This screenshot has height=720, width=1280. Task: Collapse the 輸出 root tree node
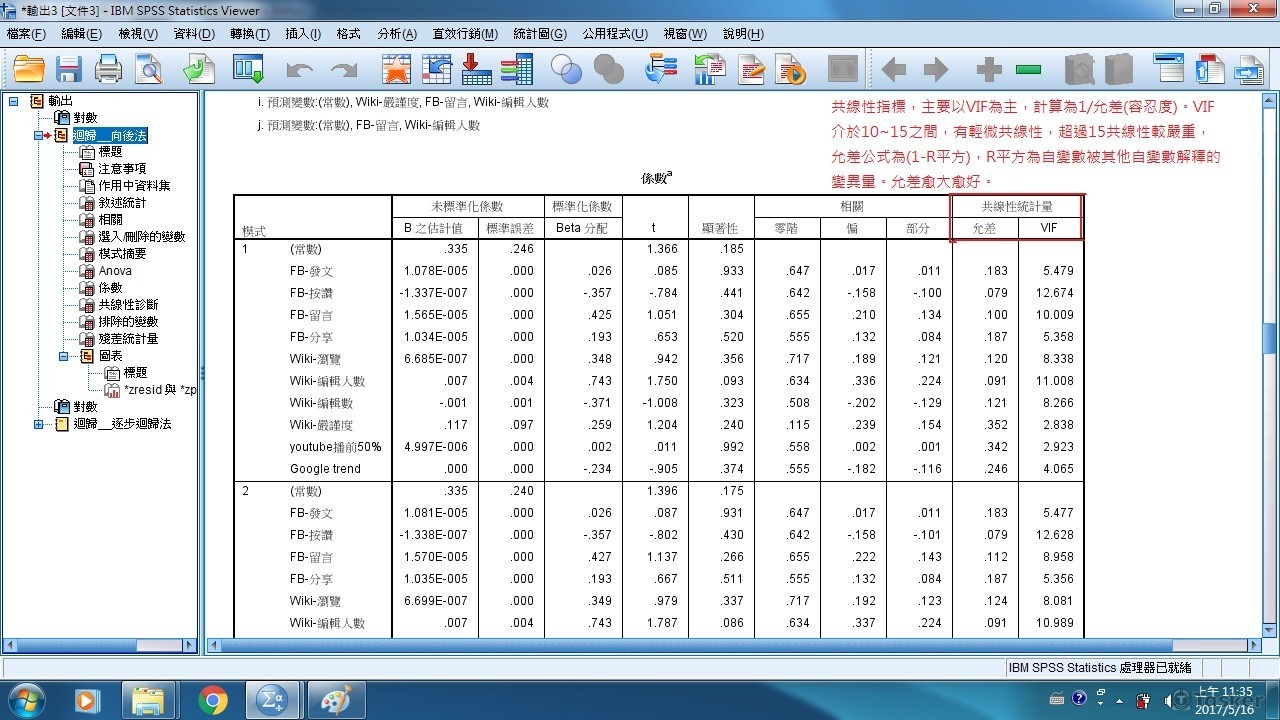click(x=14, y=101)
